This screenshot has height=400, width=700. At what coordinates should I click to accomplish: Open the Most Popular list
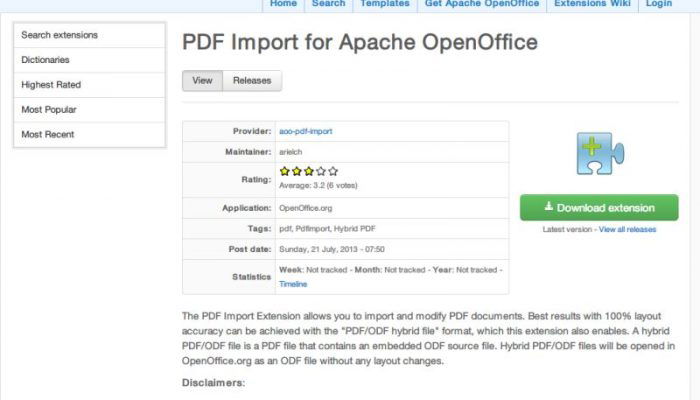[x=90, y=109]
